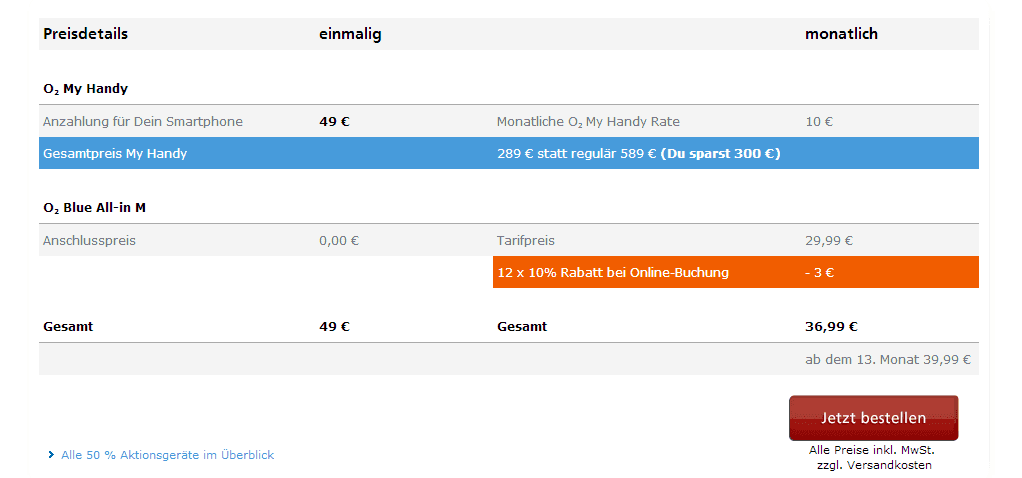Click the Anschlusspreis 0,00 € value

point(339,241)
